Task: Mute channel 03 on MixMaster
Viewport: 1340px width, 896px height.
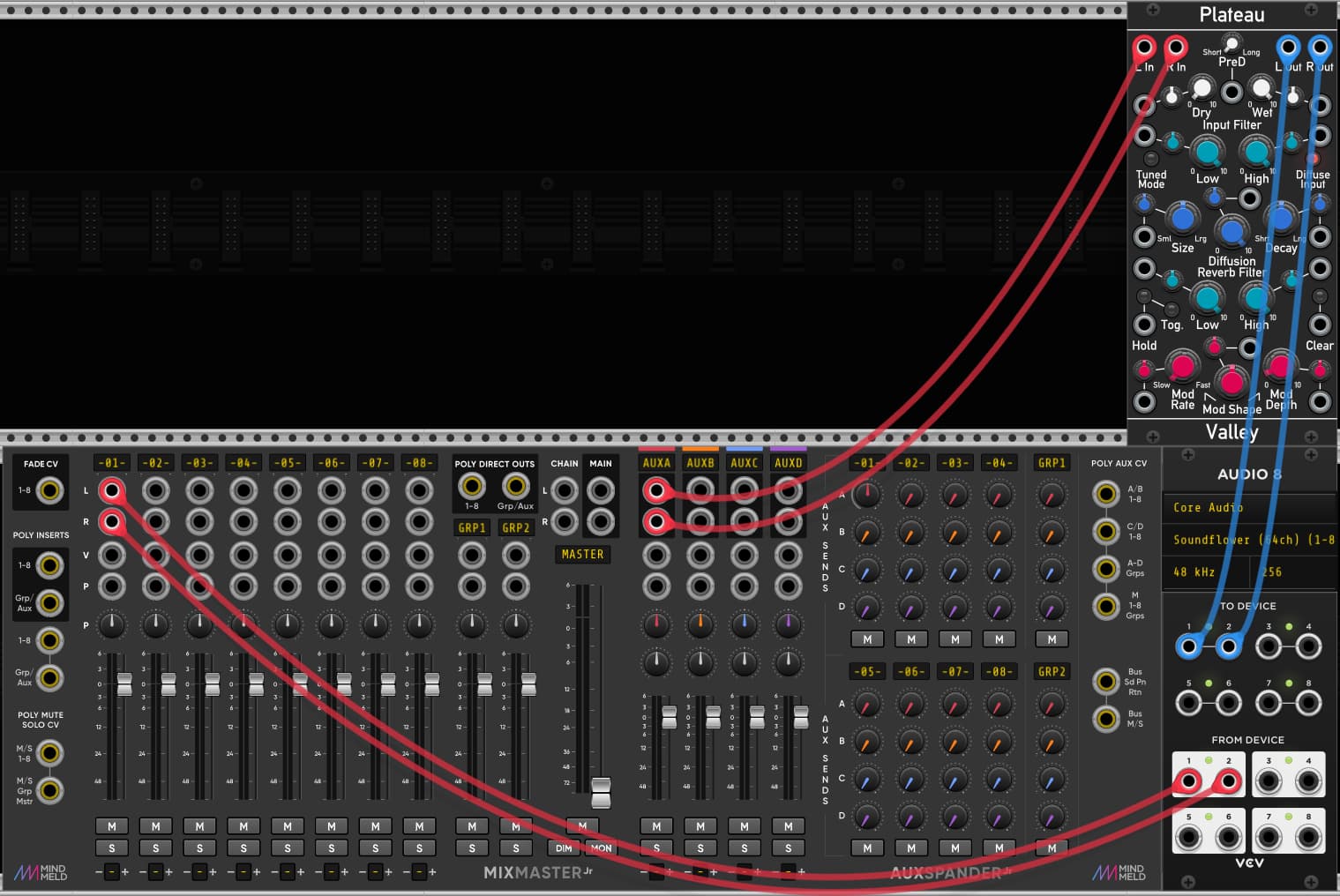Action: pyautogui.click(x=199, y=826)
